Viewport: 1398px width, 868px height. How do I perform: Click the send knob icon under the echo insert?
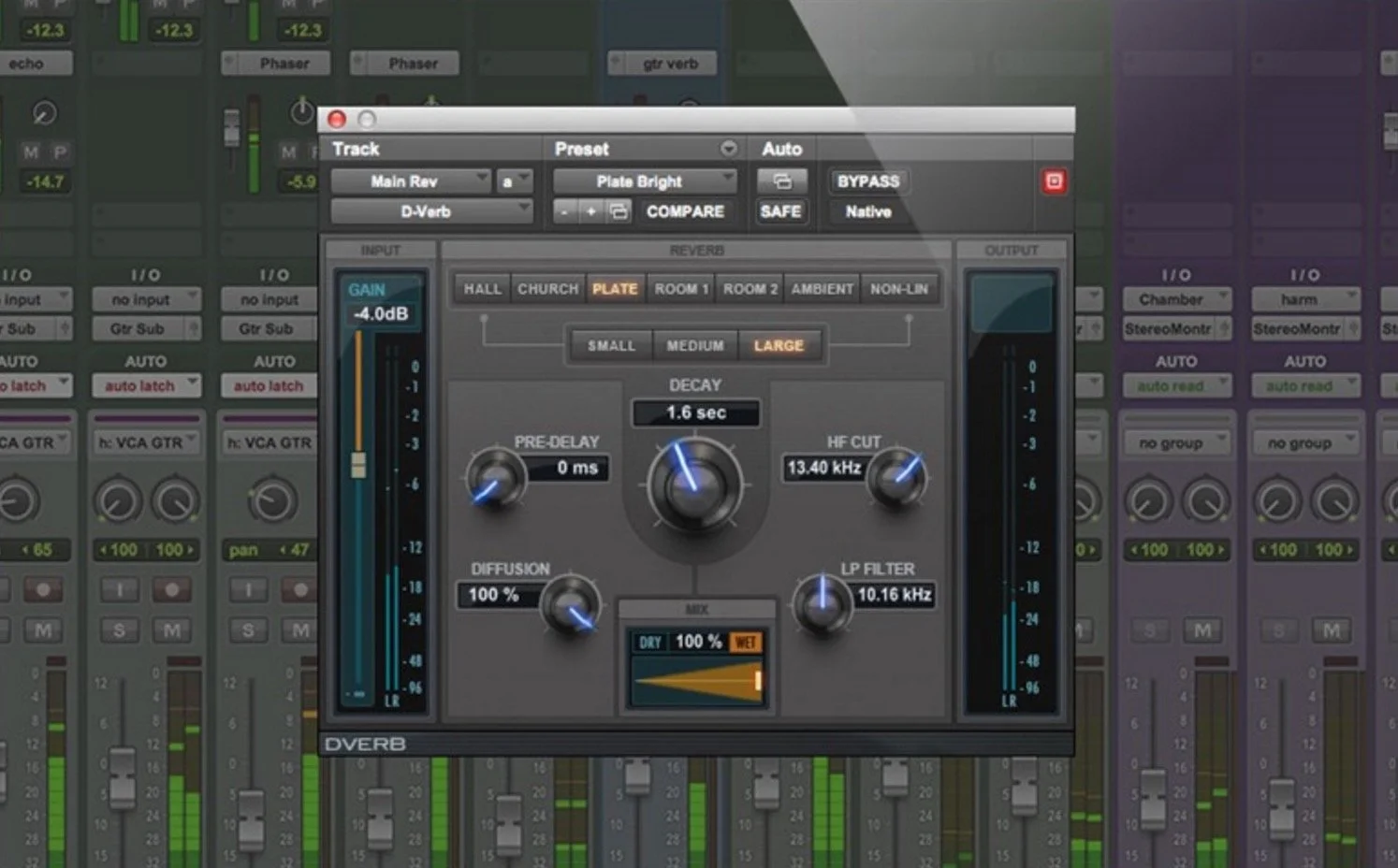pos(43,114)
